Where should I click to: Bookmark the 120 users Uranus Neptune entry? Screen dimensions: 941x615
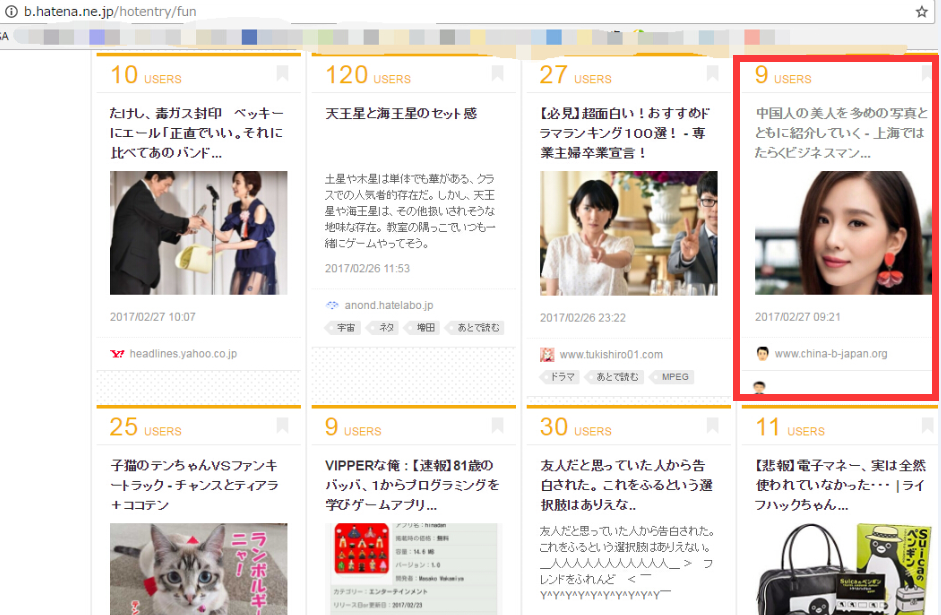498,73
